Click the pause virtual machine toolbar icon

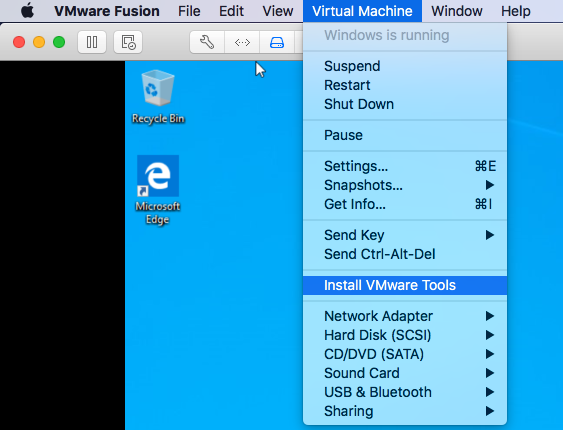tap(92, 42)
